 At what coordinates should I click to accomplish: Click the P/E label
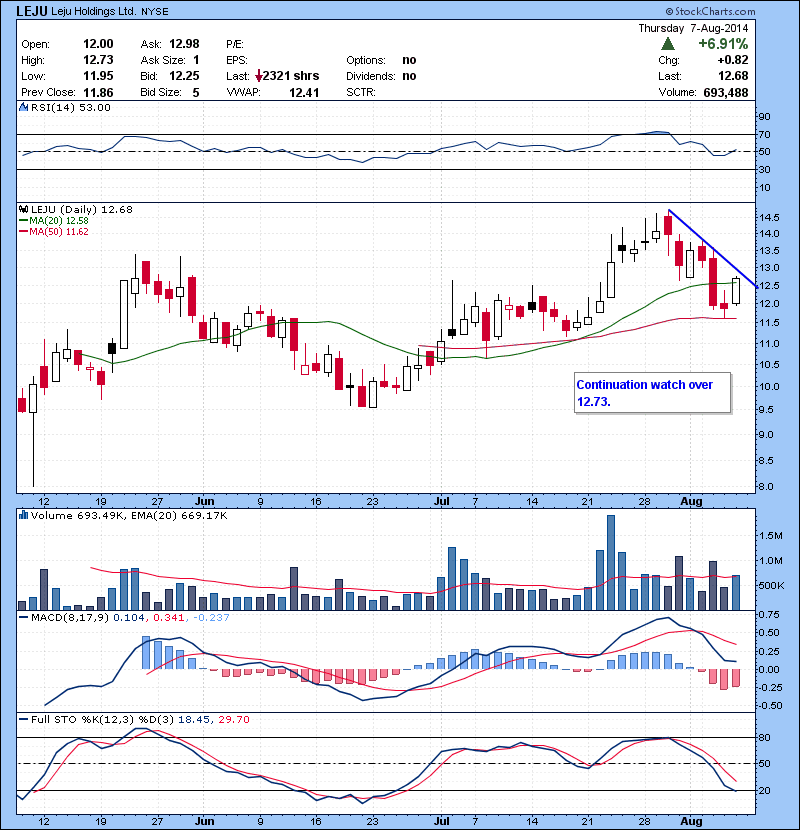tap(235, 44)
